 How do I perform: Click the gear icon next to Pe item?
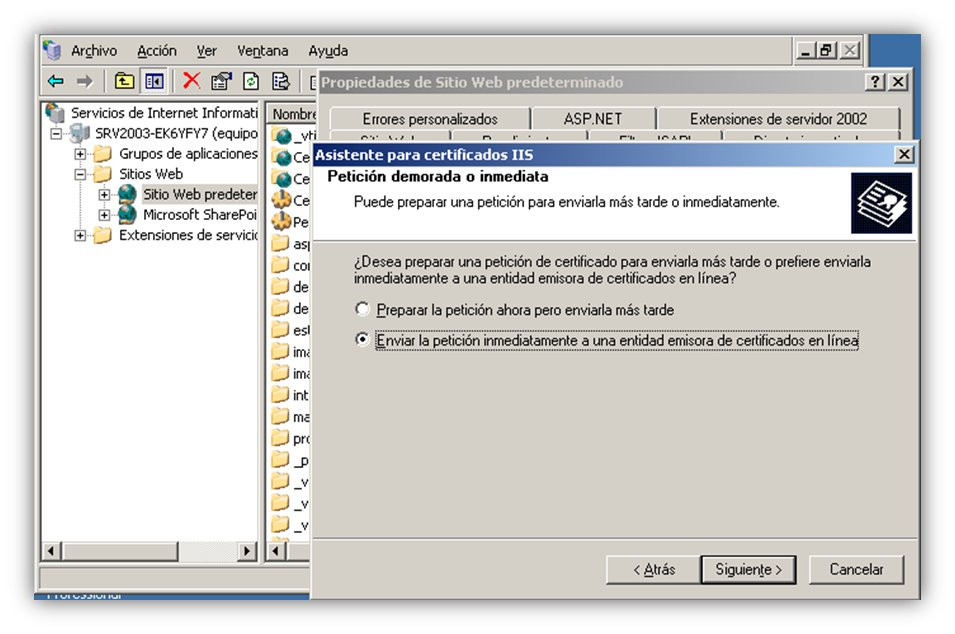pos(281,221)
